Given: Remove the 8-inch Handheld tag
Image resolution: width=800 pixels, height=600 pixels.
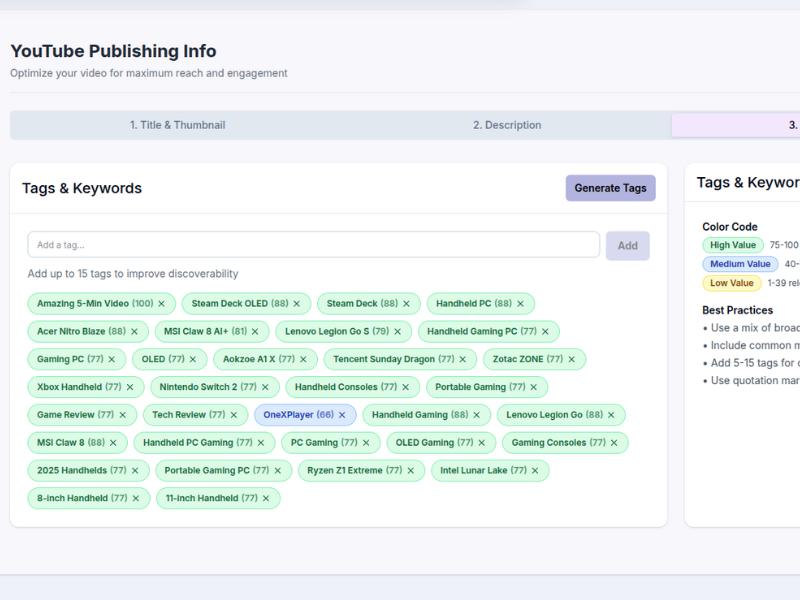Looking at the screenshot, I should tap(136, 498).
